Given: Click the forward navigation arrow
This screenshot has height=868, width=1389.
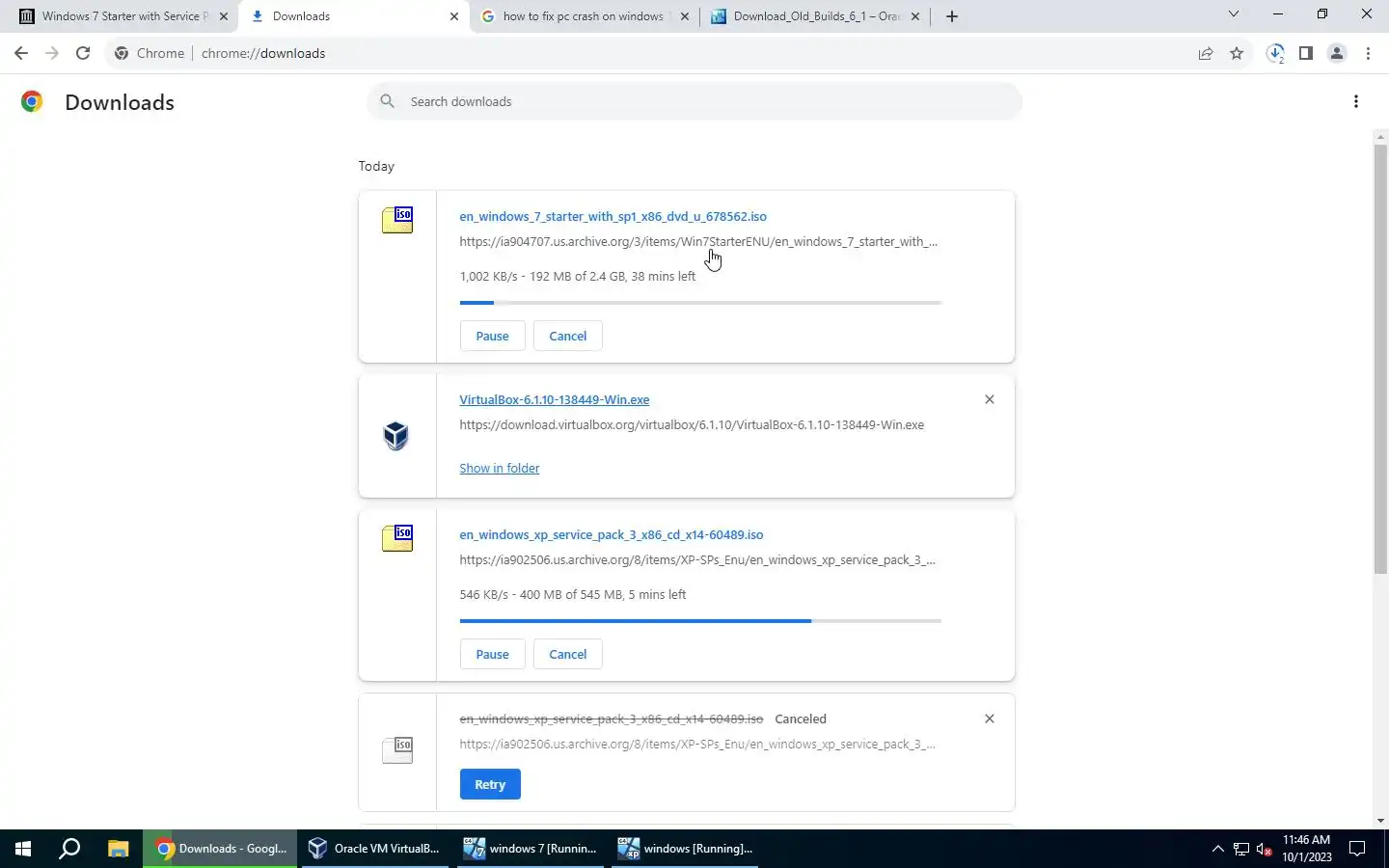Looking at the screenshot, I should coord(52,53).
